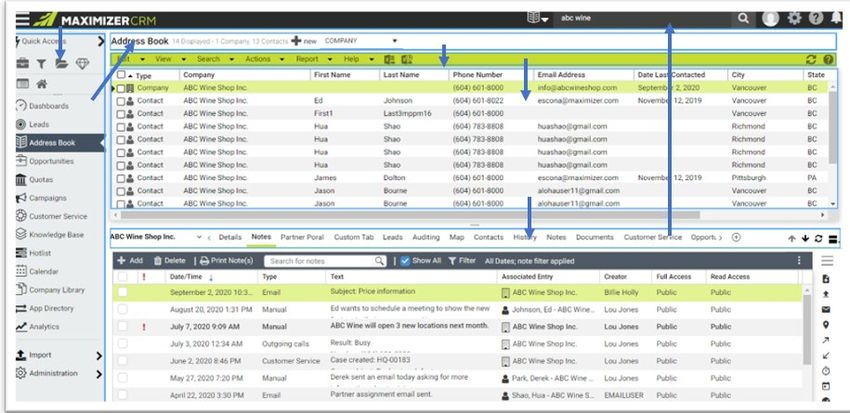
Task: Open the help question mark in top bar
Action: click(x=816, y=18)
